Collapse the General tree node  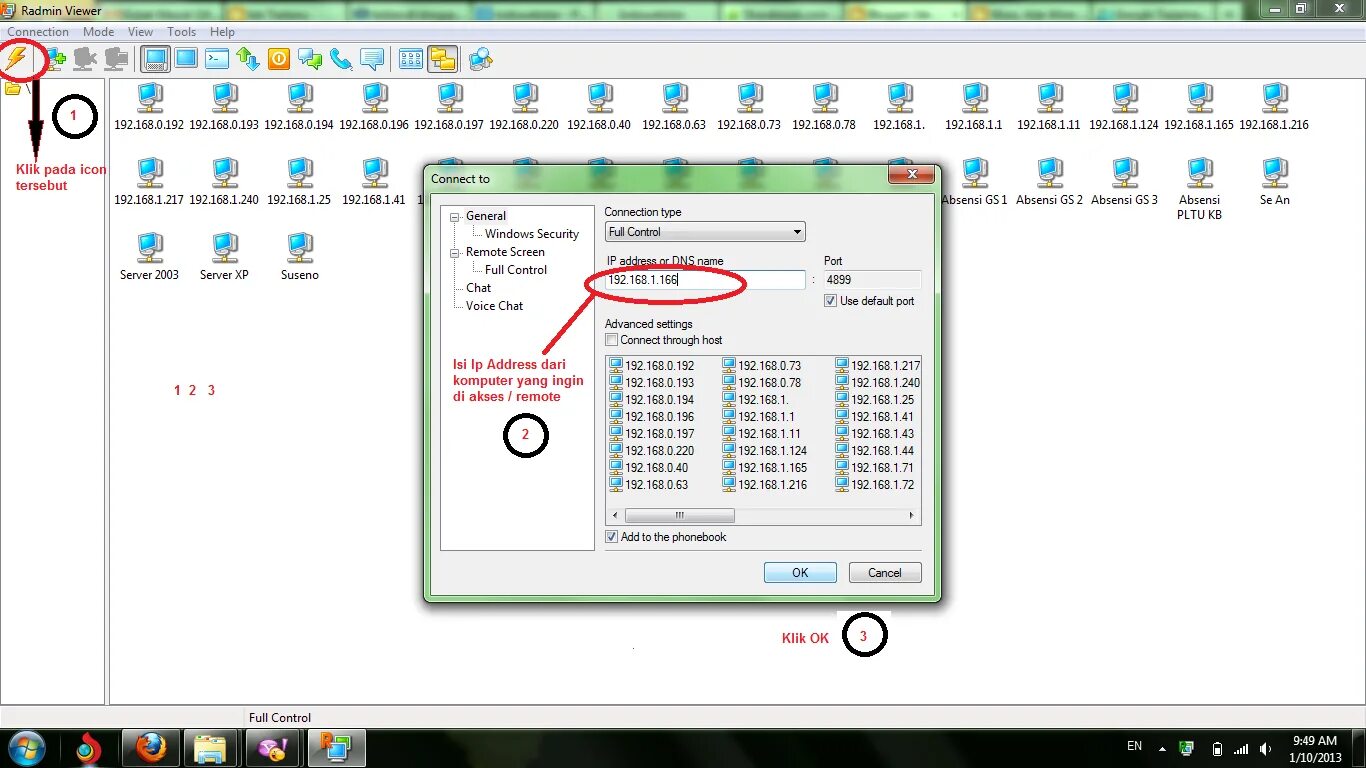(455, 216)
